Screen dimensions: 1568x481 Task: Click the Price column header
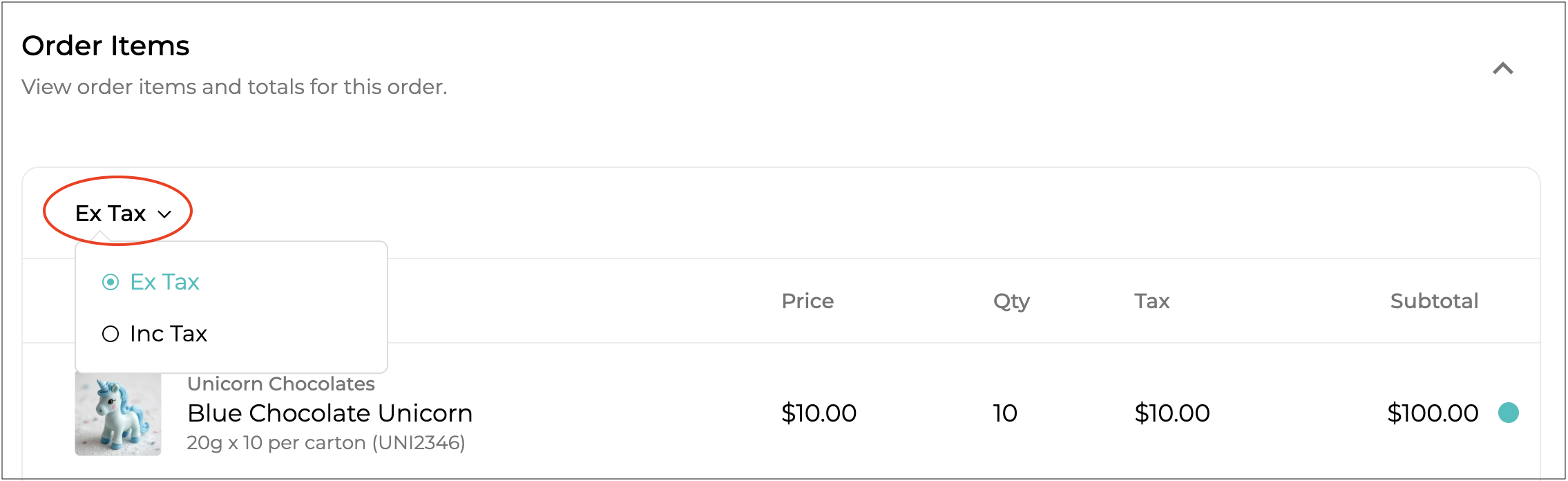807,301
